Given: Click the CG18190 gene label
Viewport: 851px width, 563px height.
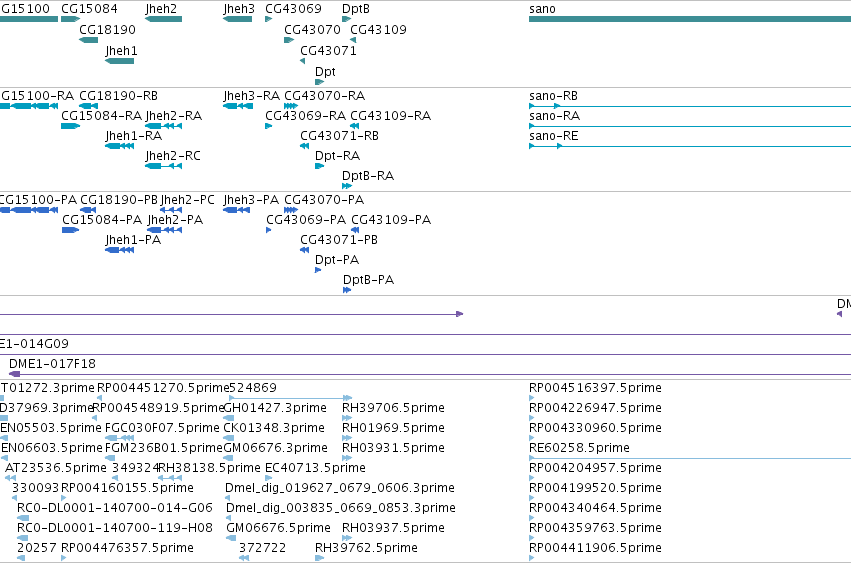Looking at the screenshot, I should coord(107,30).
